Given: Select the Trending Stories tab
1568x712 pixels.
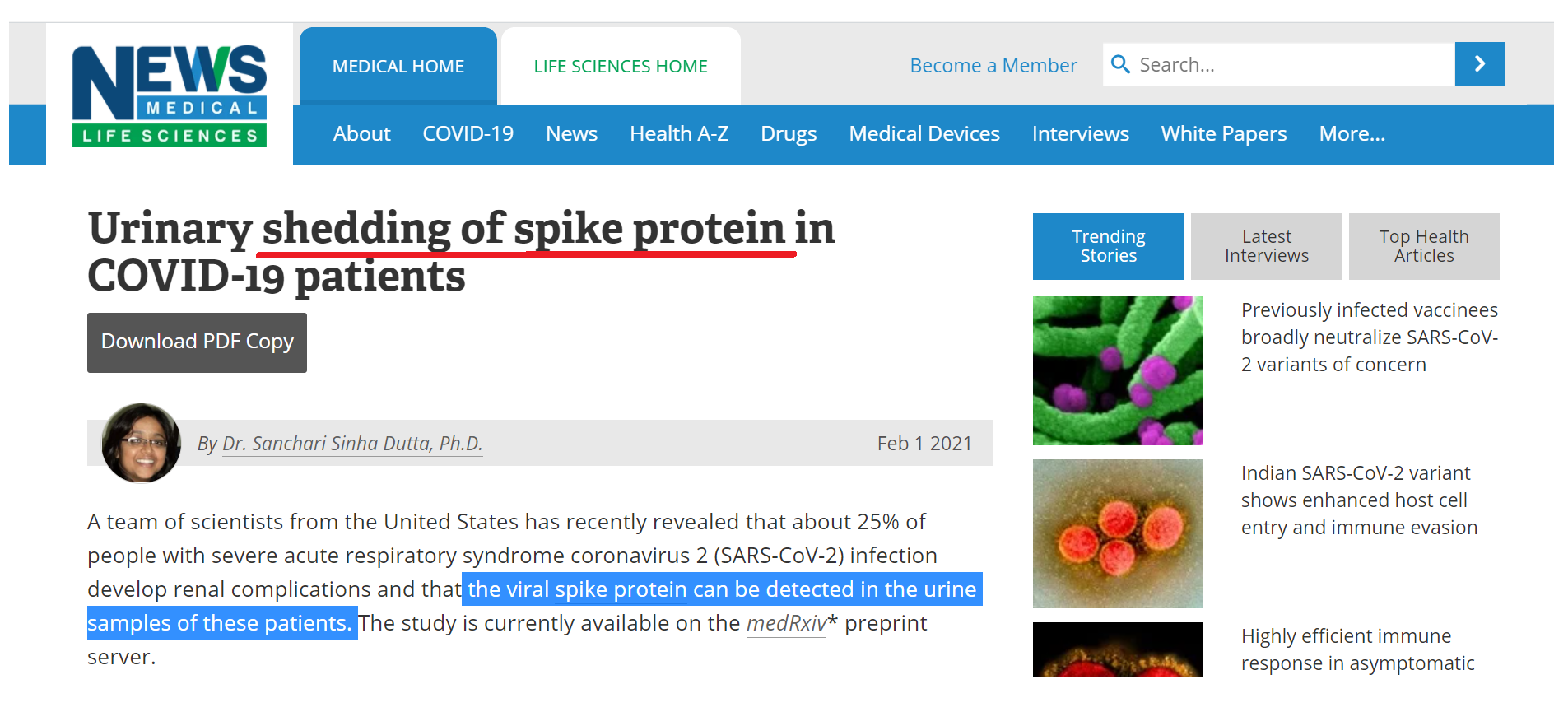Looking at the screenshot, I should [1108, 246].
